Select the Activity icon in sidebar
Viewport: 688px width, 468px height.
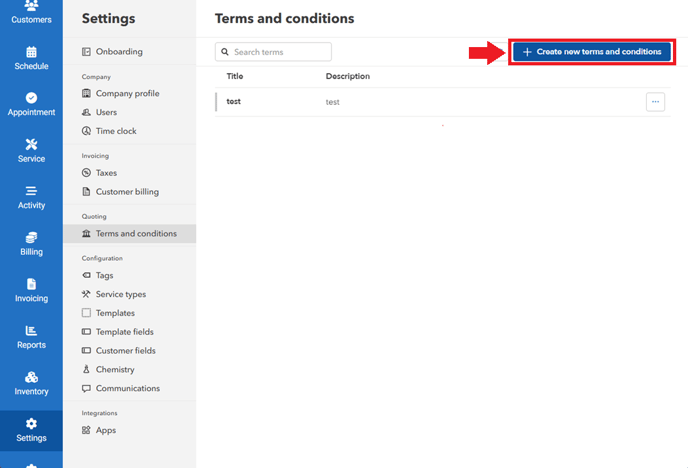pyautogui.click(x=31, y=191)
